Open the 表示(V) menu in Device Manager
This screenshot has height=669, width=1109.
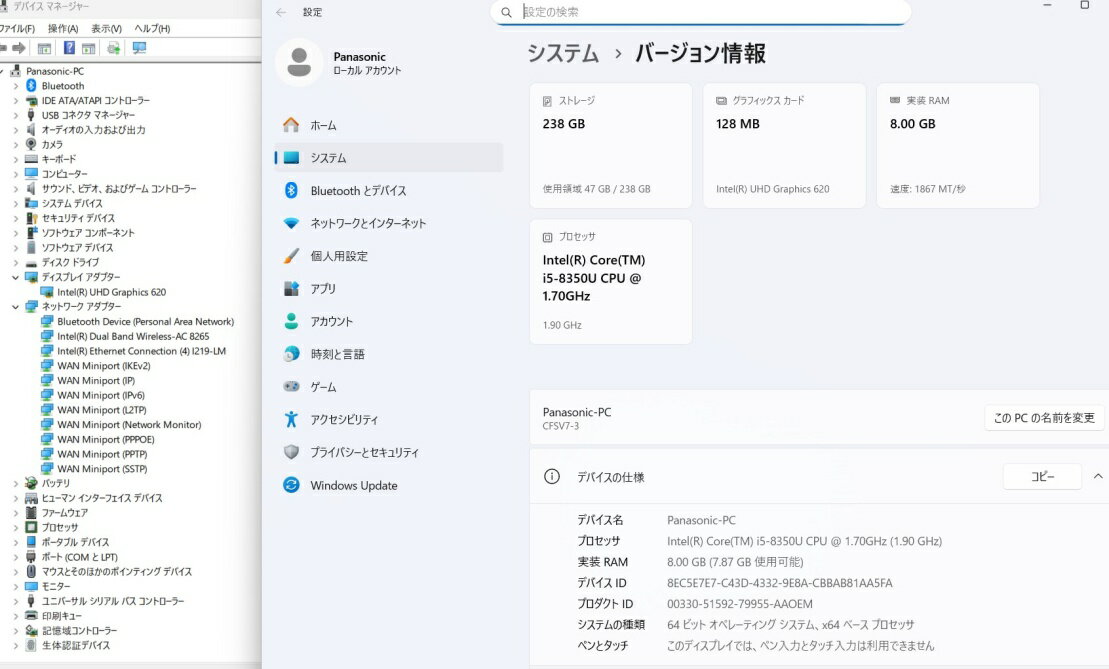pyautogui.click(x=106, y=29)
